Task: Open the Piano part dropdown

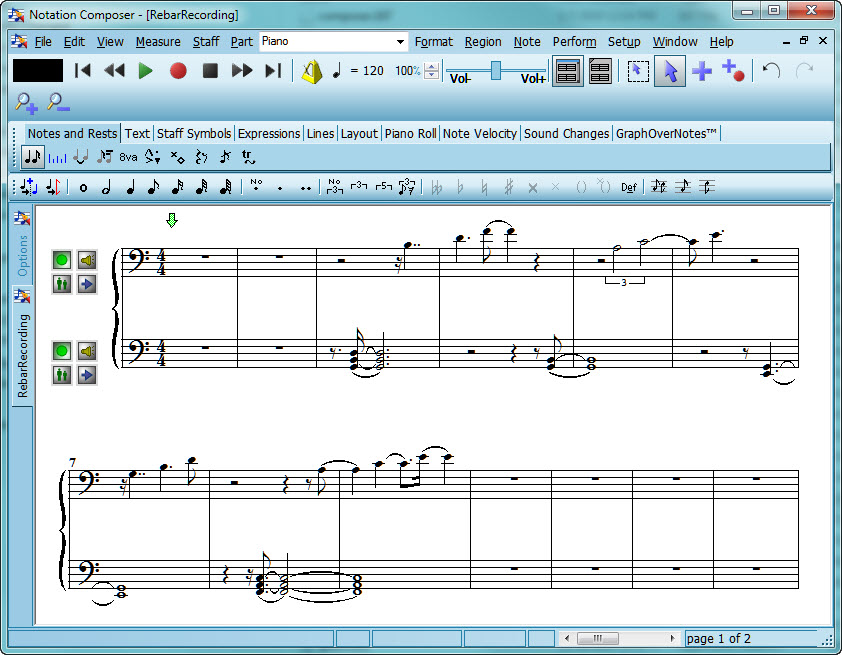Action: pyautogui.click(x=400, y=42)
